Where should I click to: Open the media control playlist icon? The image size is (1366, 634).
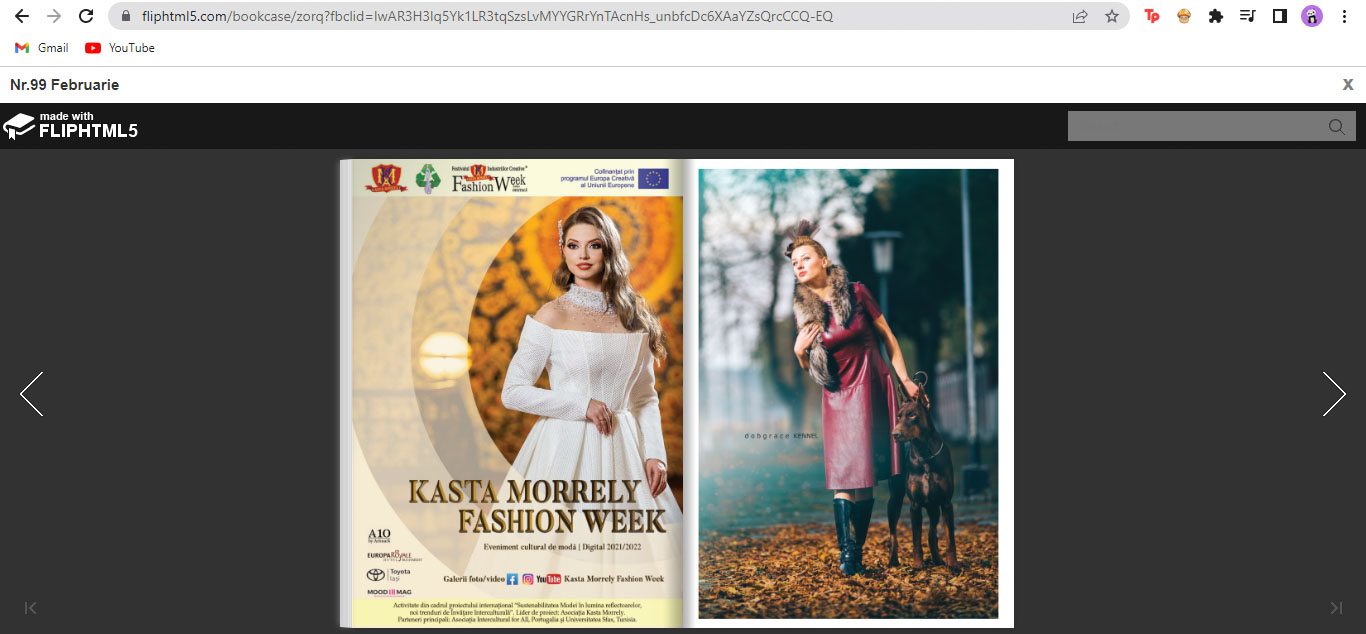click(x=1247, y=16)
